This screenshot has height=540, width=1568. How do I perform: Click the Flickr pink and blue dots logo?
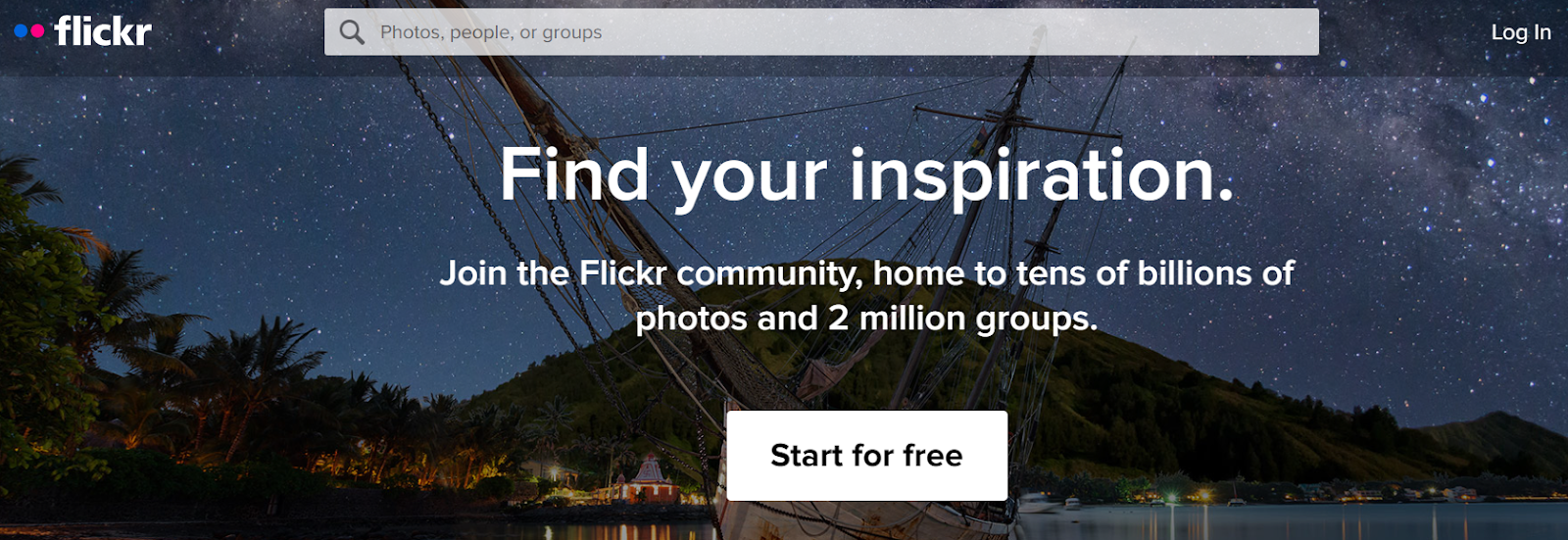tap(29, 31)
